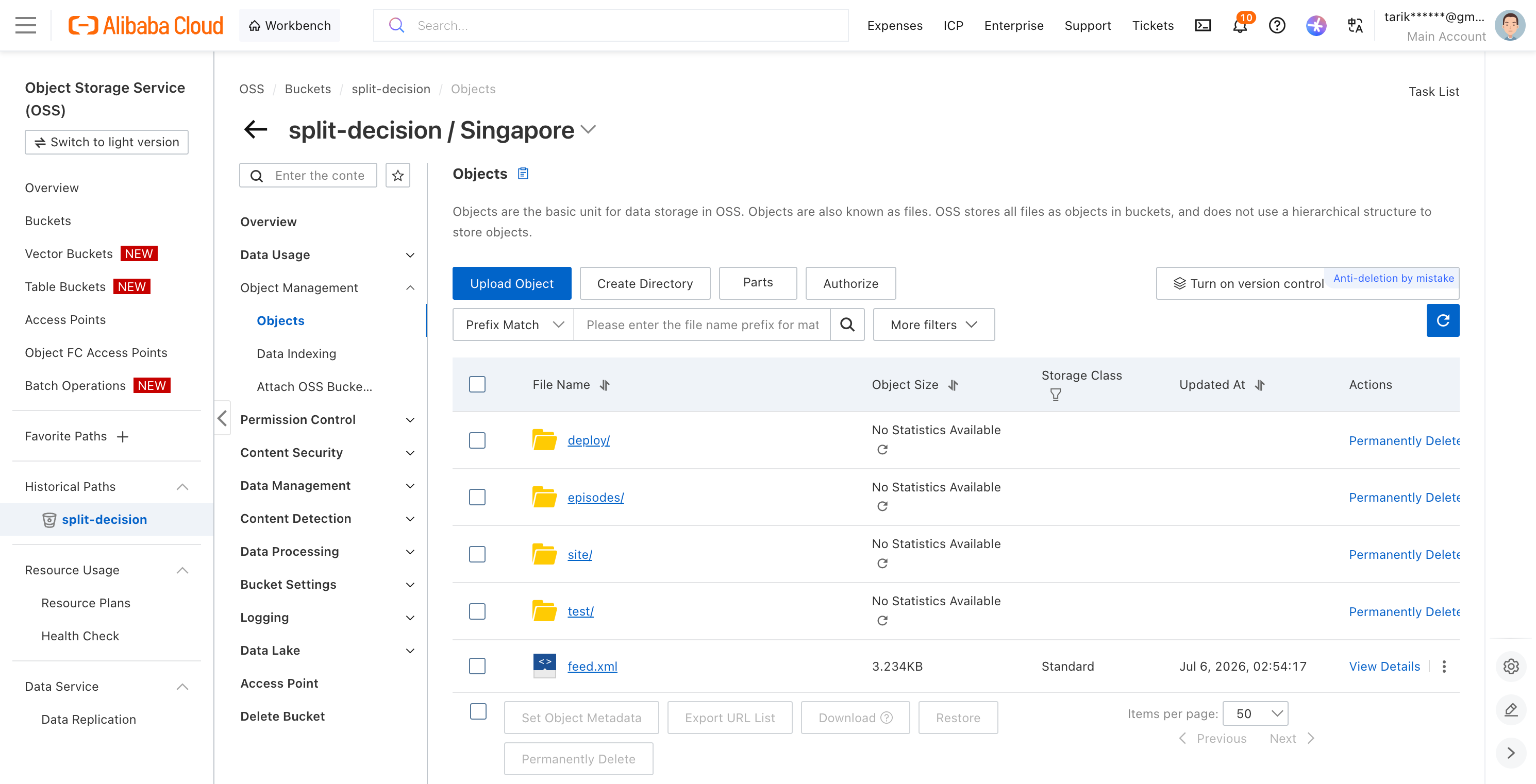Click the favorite star icon button
The width and height of the screenshot is (1536, 784).
[x=398, y=175]
